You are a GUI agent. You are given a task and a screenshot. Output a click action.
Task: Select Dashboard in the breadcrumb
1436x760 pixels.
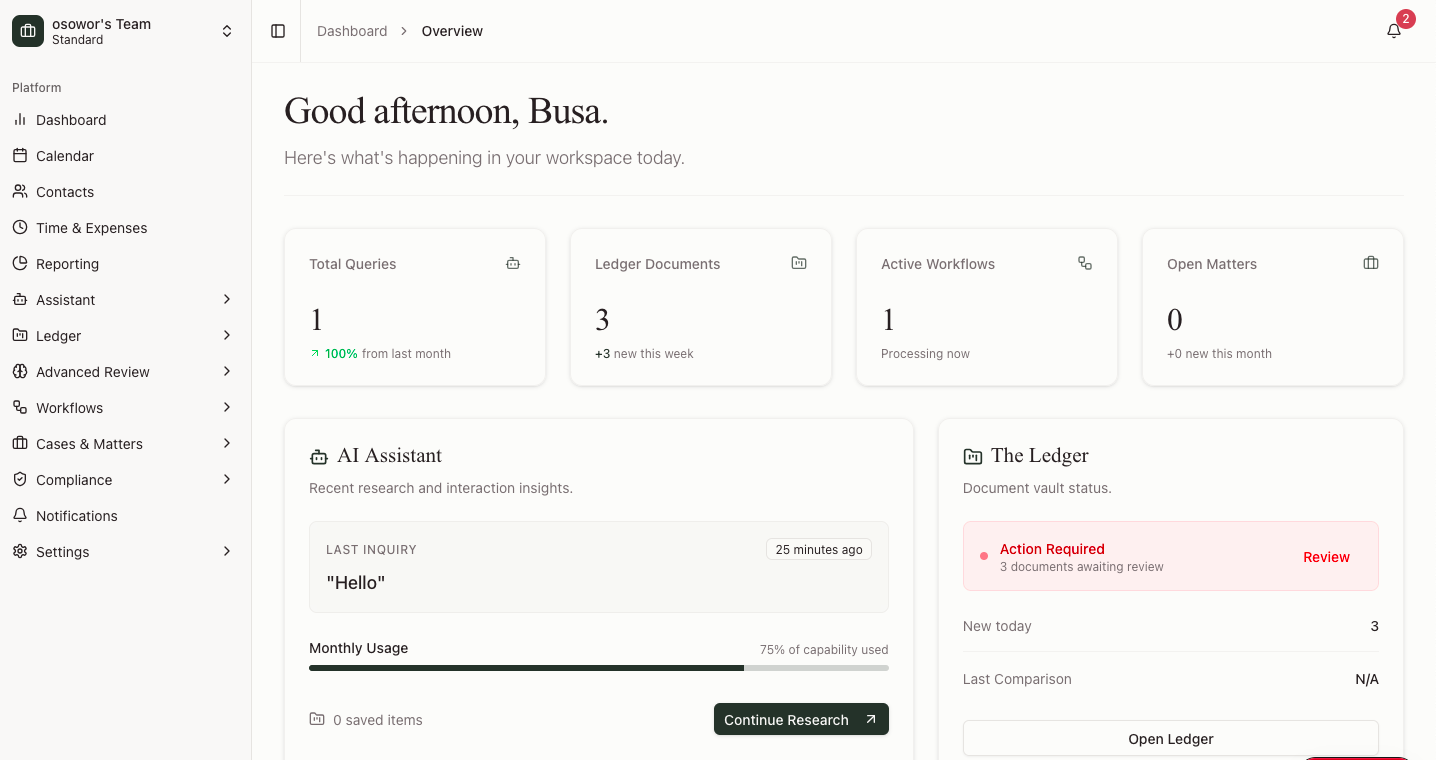352,31
